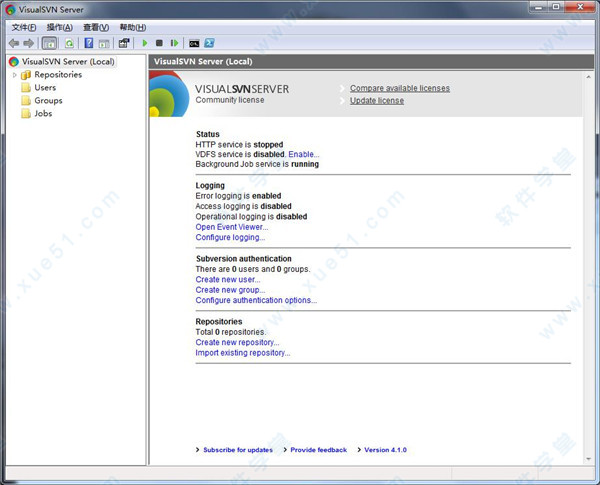Click Configure authentication options link
600x485 pixels.
coord(256,300)
